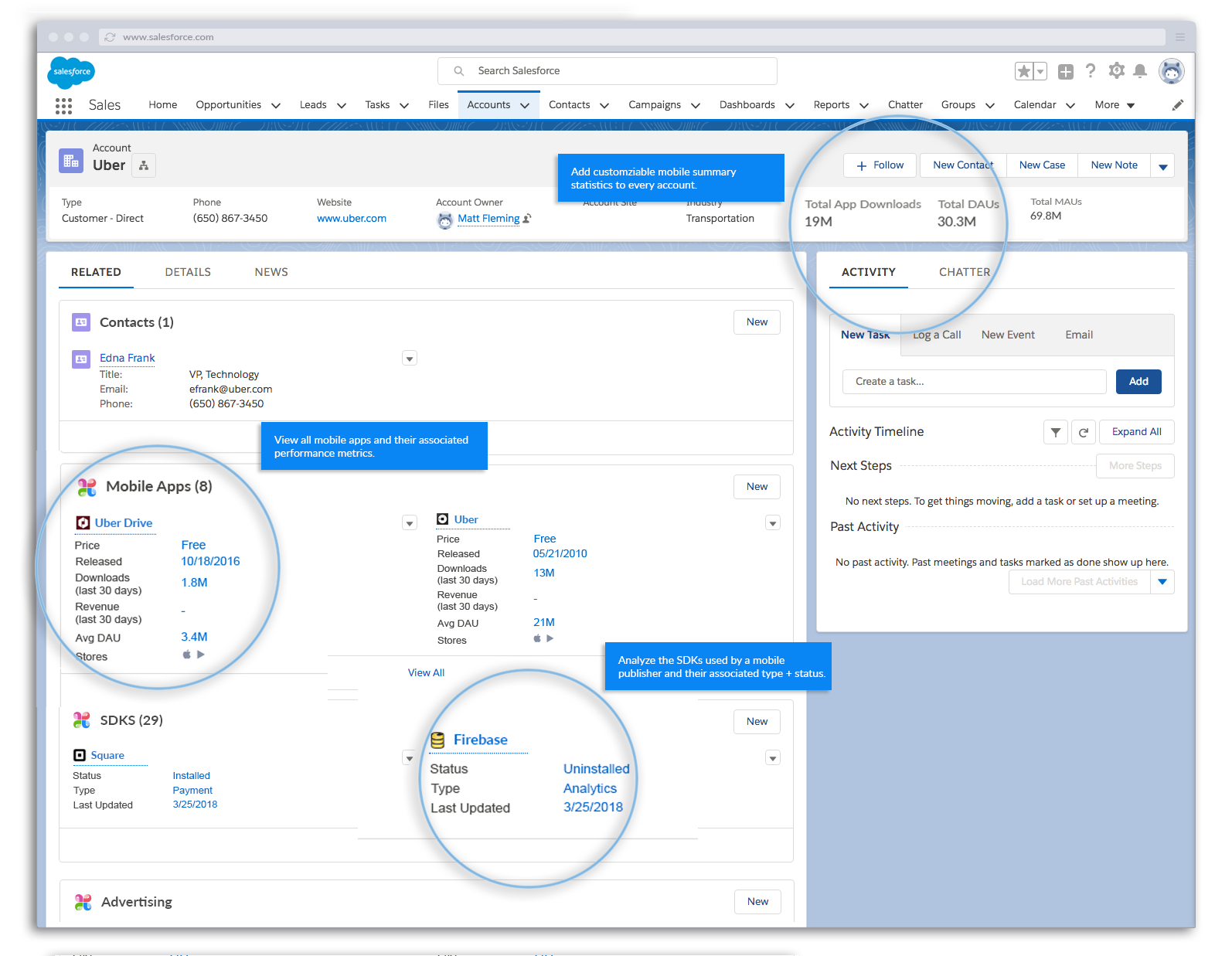Expand the Edna Frank contact row menu

tap(410, 359)
